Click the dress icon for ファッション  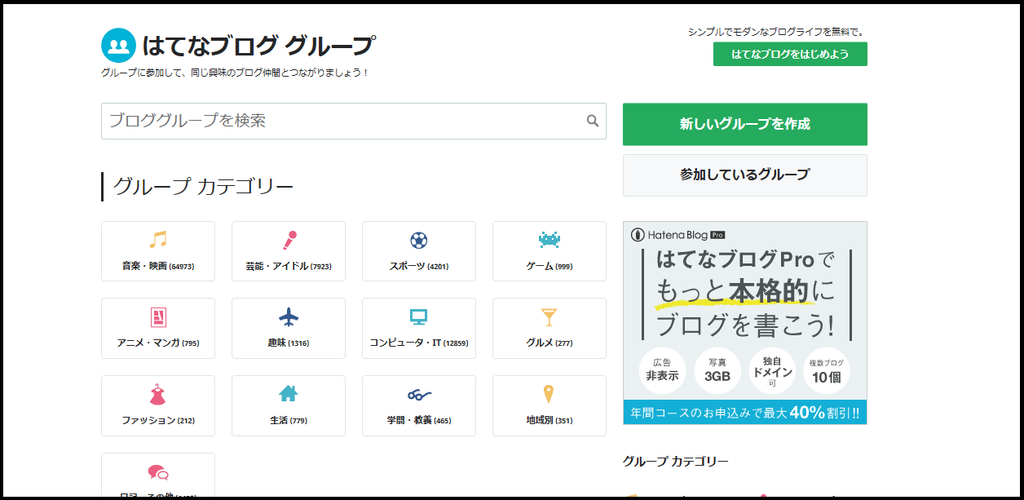[x=158, y=394]
